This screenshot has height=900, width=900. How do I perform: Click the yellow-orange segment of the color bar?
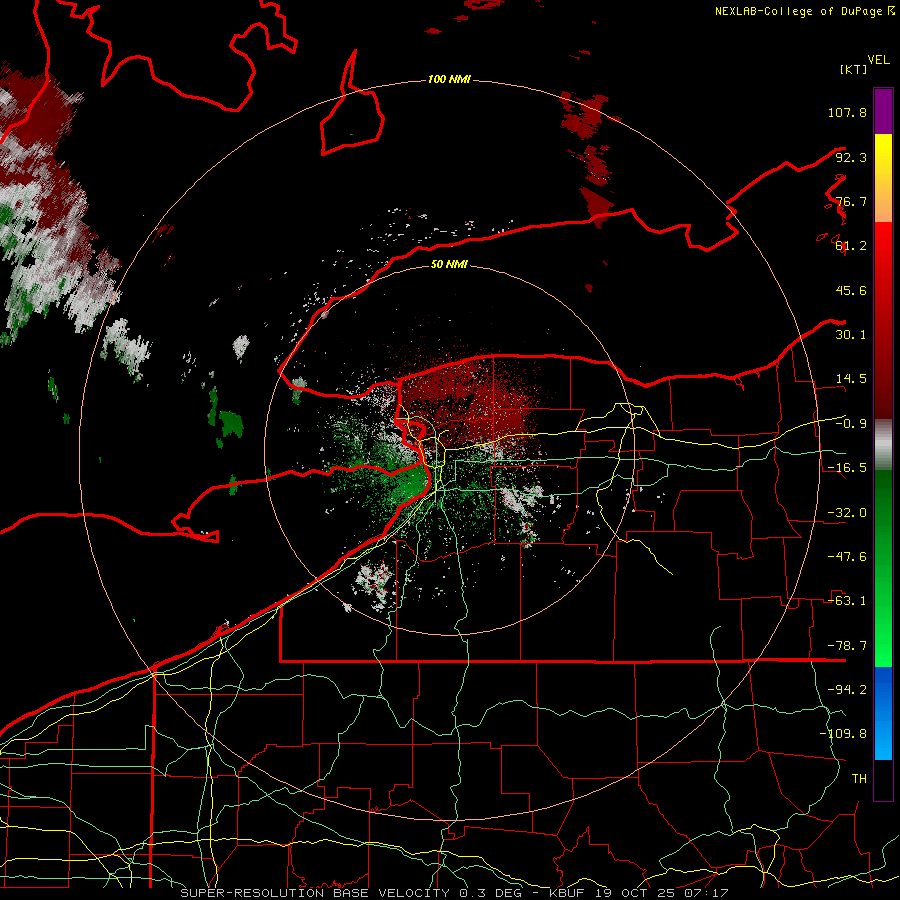point(883,178)
